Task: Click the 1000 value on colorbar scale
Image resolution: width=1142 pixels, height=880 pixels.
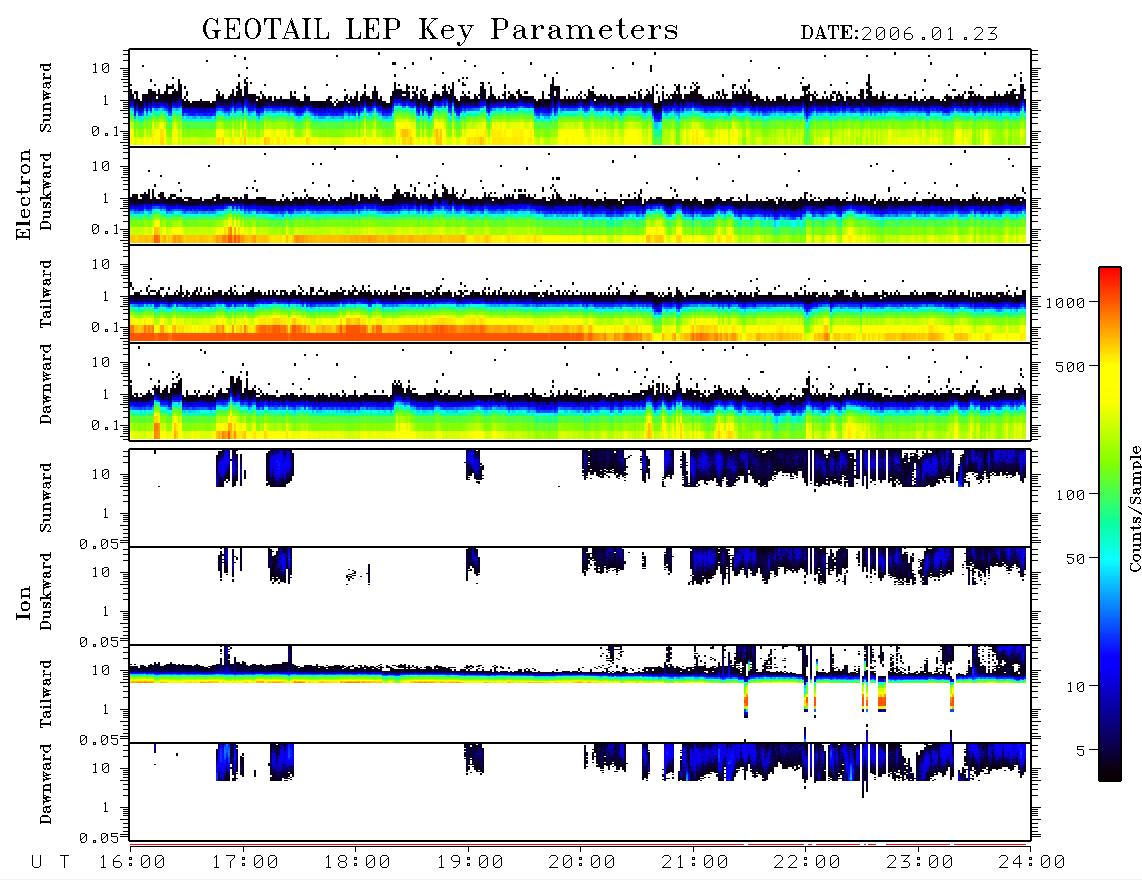Action: [1065, 303]
